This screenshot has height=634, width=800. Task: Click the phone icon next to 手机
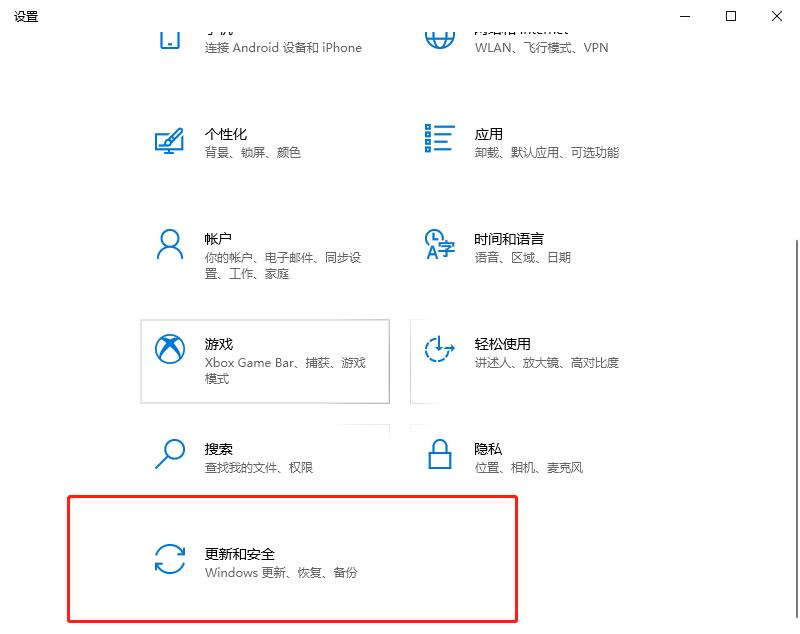point(171,33)
